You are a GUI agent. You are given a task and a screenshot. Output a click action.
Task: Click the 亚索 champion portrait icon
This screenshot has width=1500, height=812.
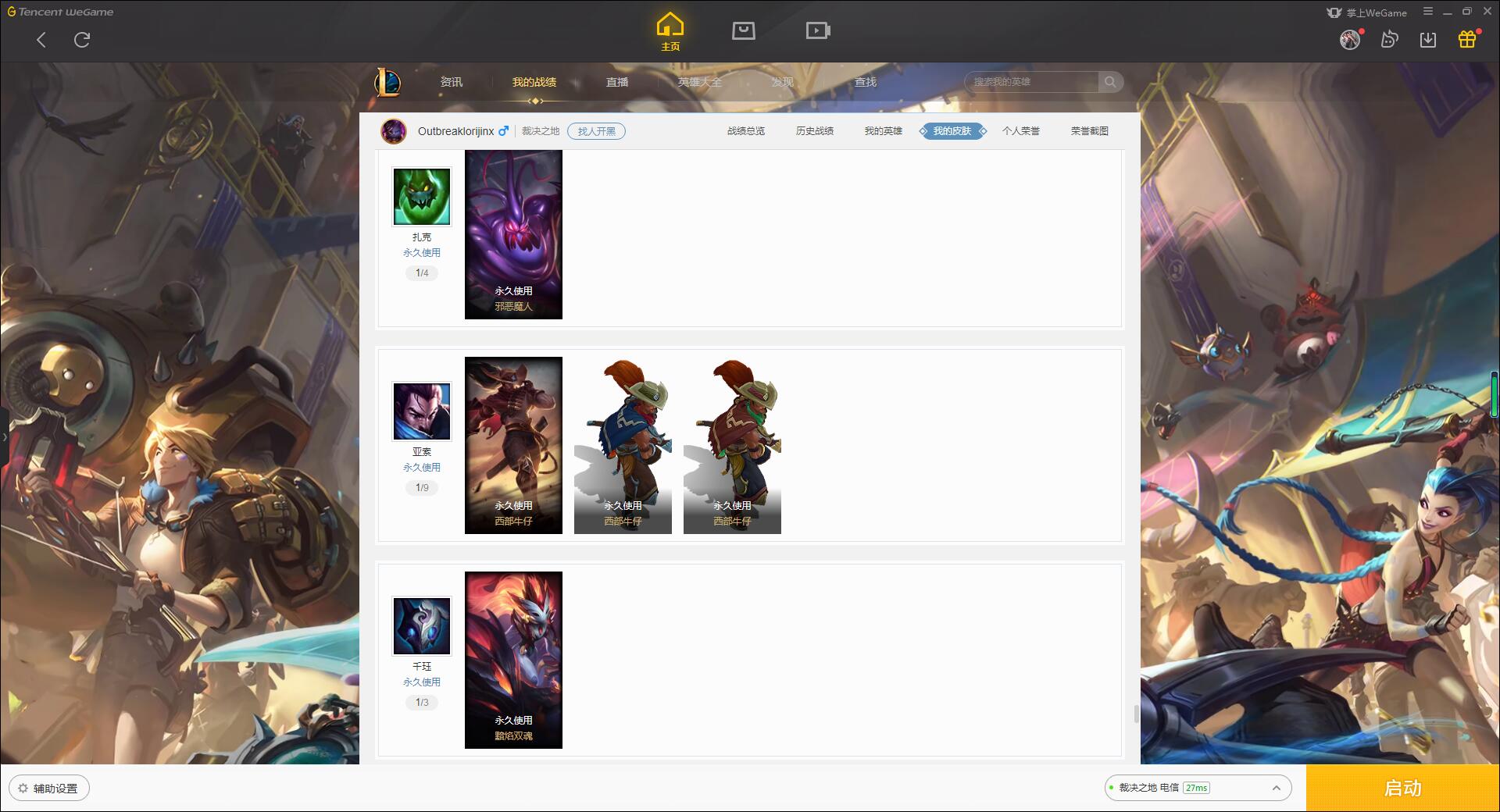(422, 411)
